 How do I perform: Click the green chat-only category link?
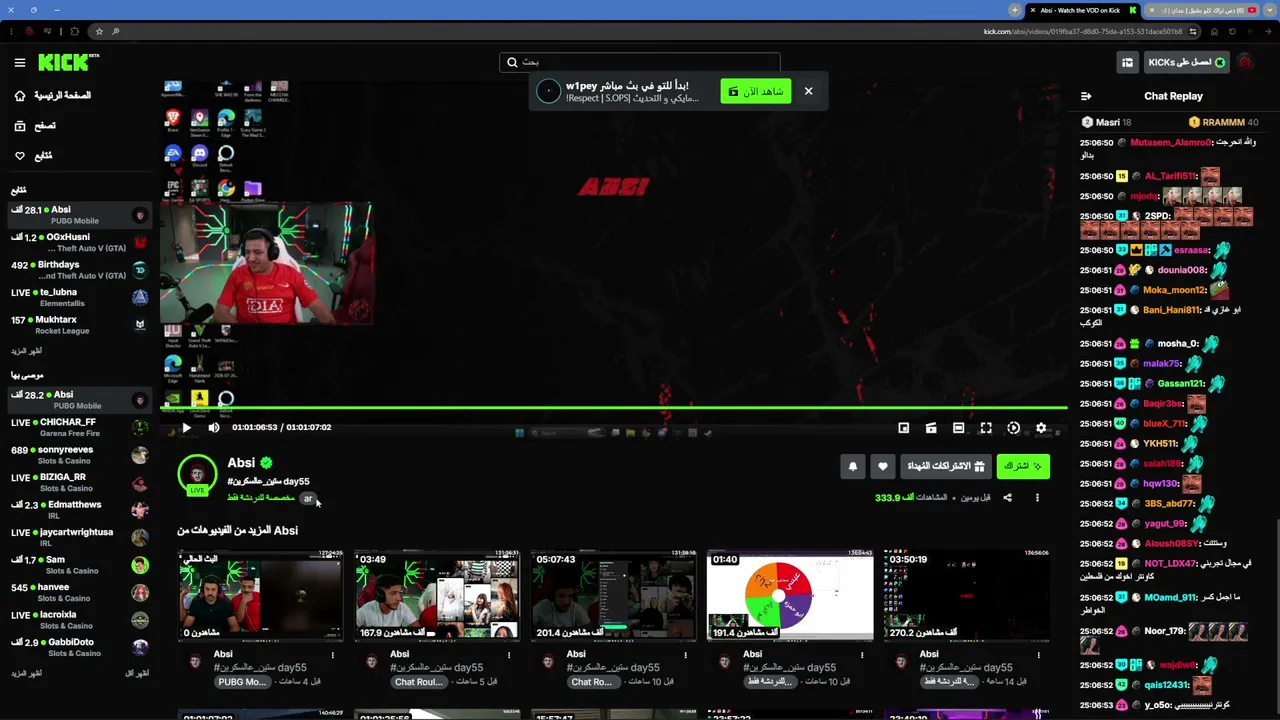click(x=261, y=498)
